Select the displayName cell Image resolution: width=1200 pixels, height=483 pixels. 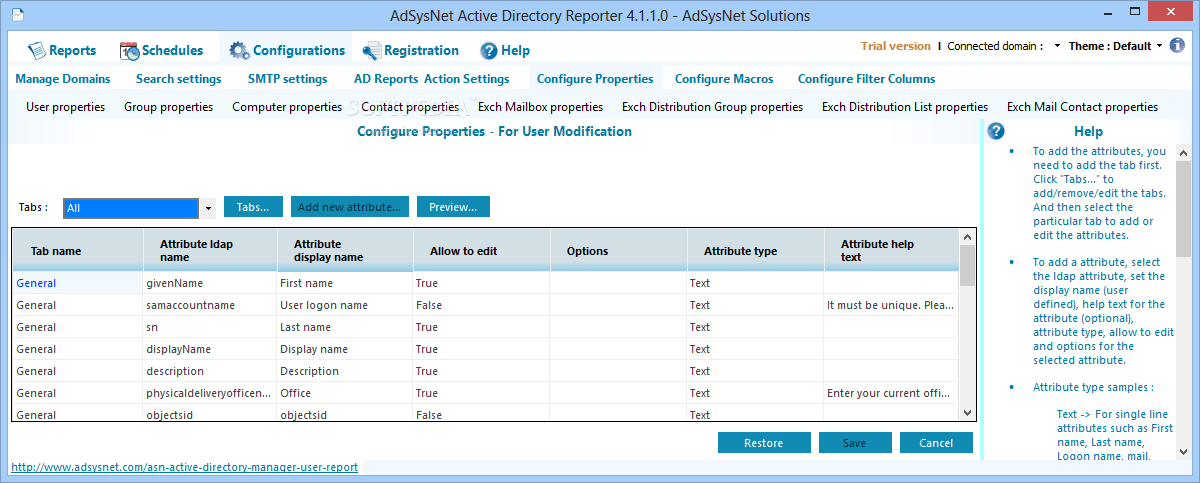point(210,349)
